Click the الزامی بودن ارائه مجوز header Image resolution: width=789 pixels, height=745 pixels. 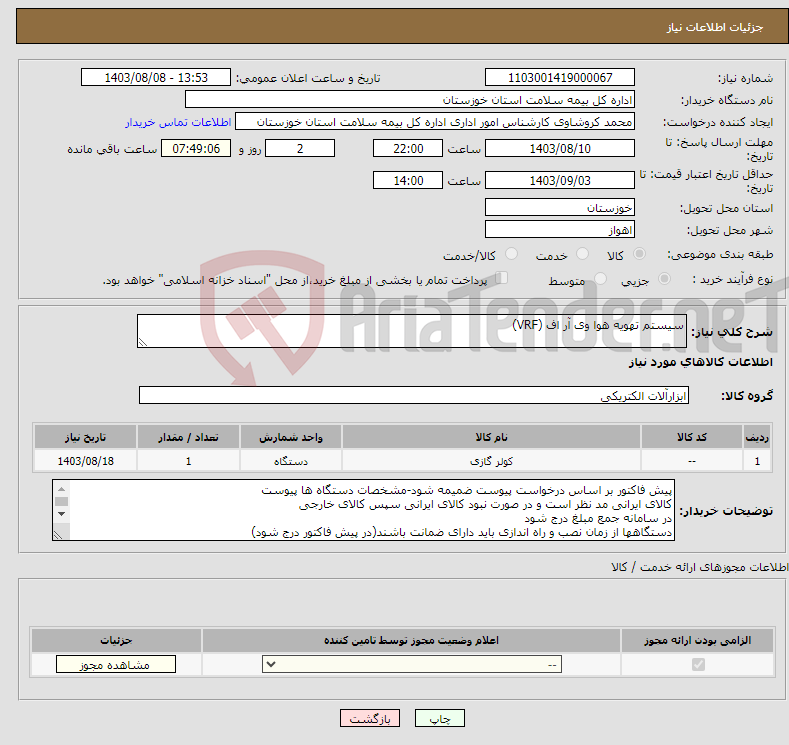(697, 640)
